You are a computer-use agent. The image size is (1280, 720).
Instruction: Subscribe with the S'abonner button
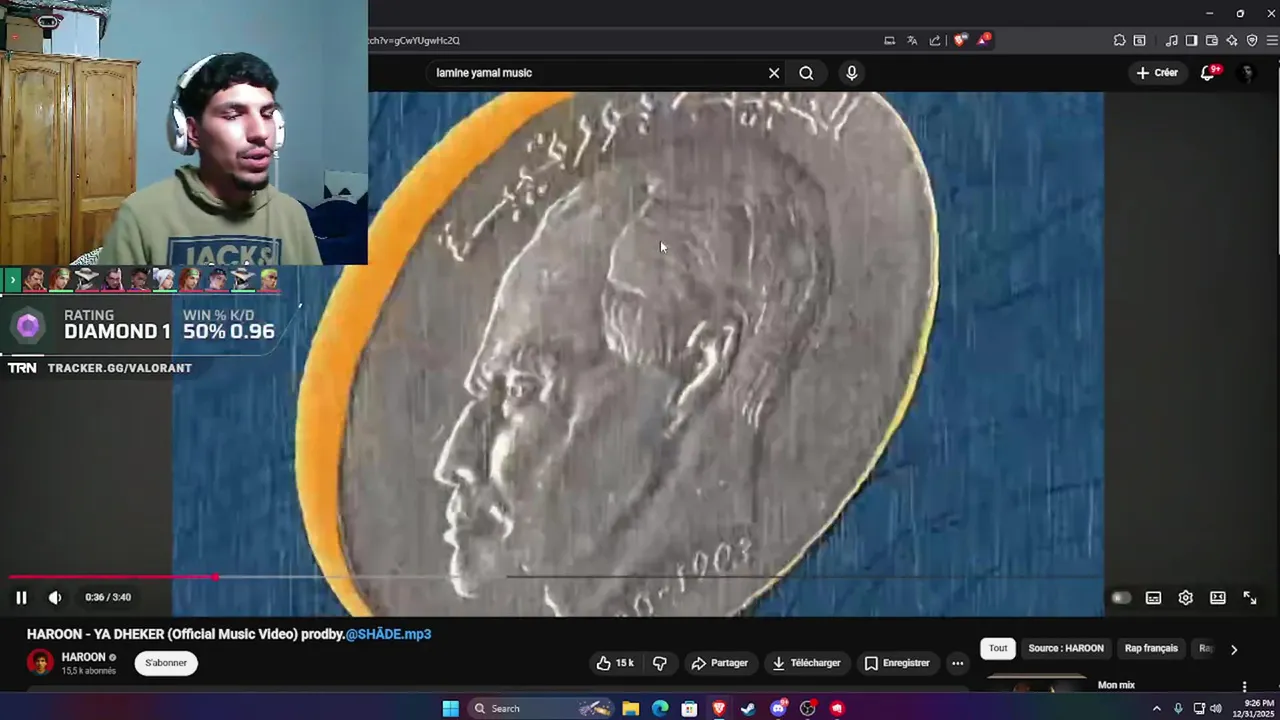pos(166,663)
